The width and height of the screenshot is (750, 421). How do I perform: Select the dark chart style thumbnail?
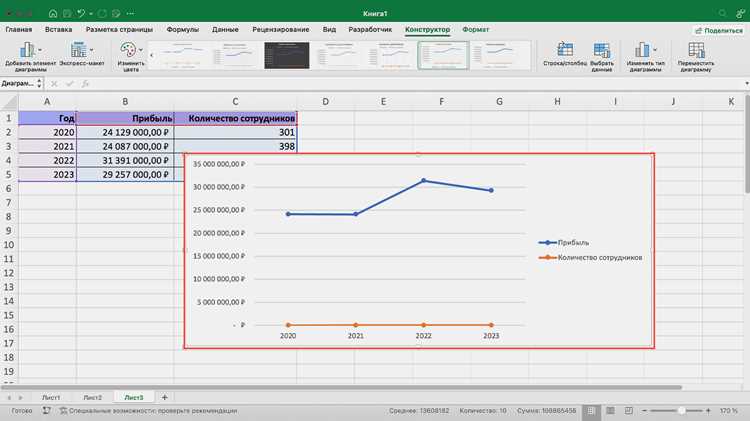pyautogui.click(x=287, y=55)
